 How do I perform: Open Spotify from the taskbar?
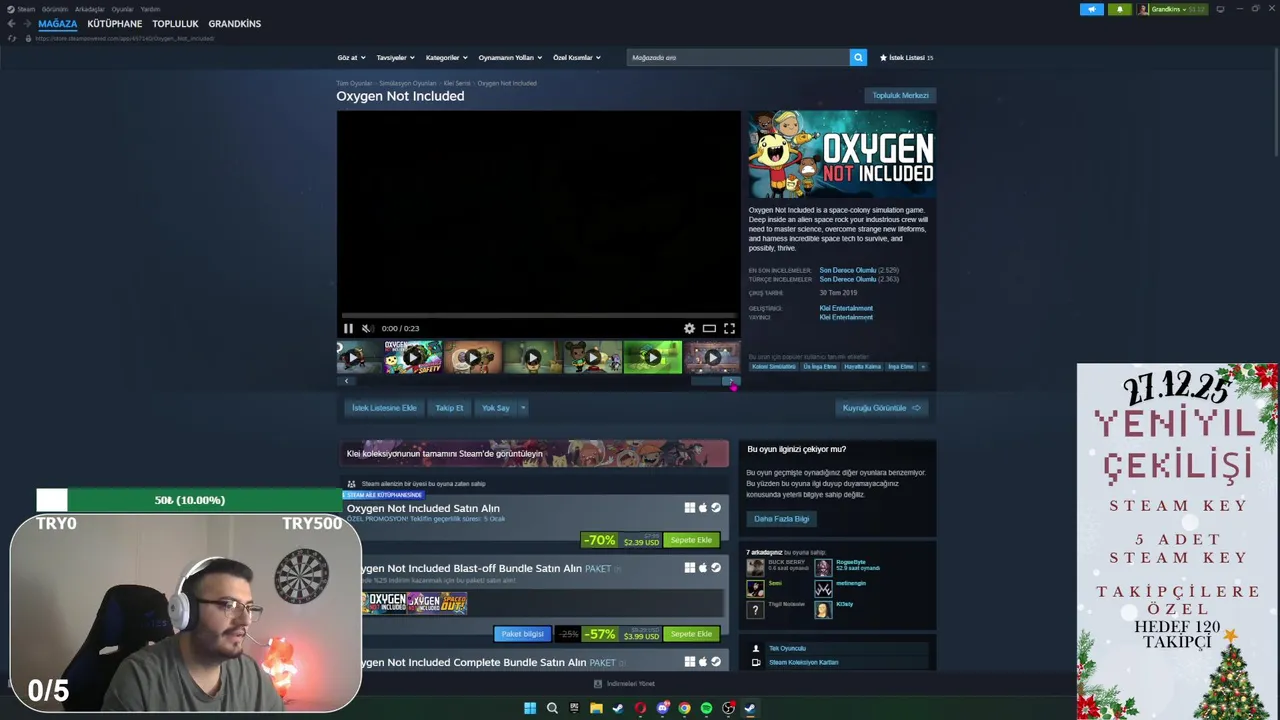[x=706, y=708]
